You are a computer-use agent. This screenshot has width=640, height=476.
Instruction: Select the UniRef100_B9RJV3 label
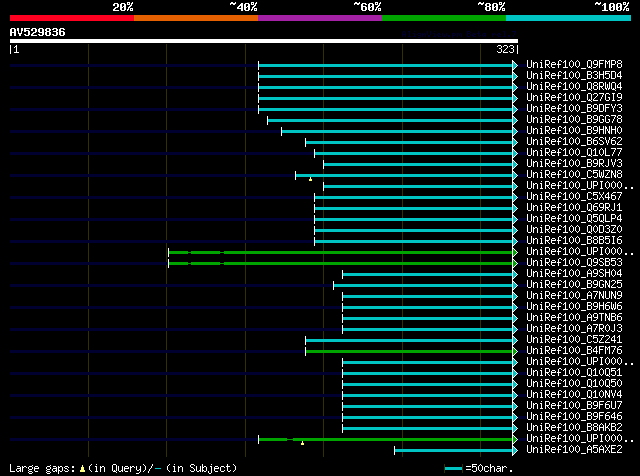[574, 164]
